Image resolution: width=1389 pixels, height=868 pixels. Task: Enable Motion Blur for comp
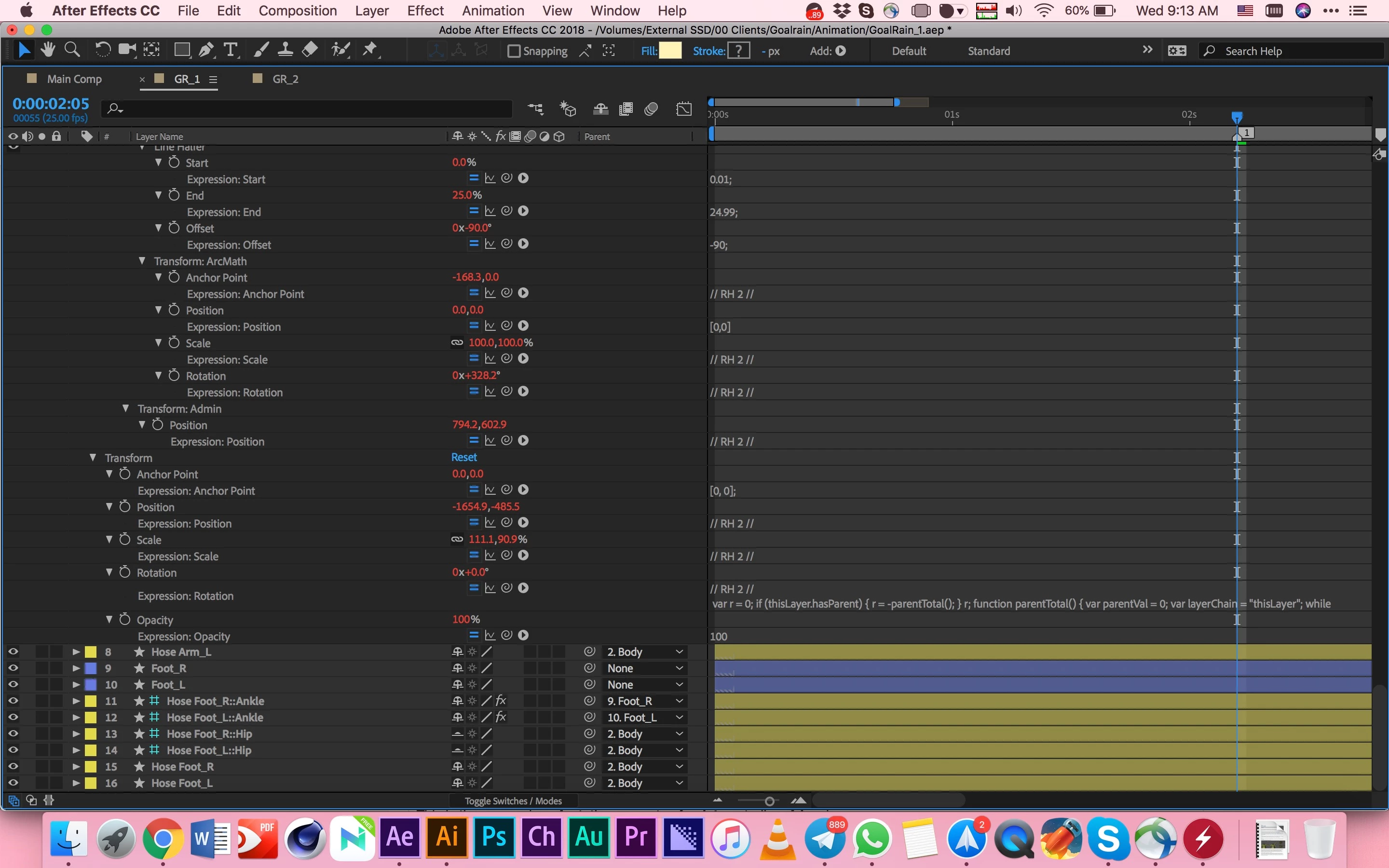pos(651,109)
